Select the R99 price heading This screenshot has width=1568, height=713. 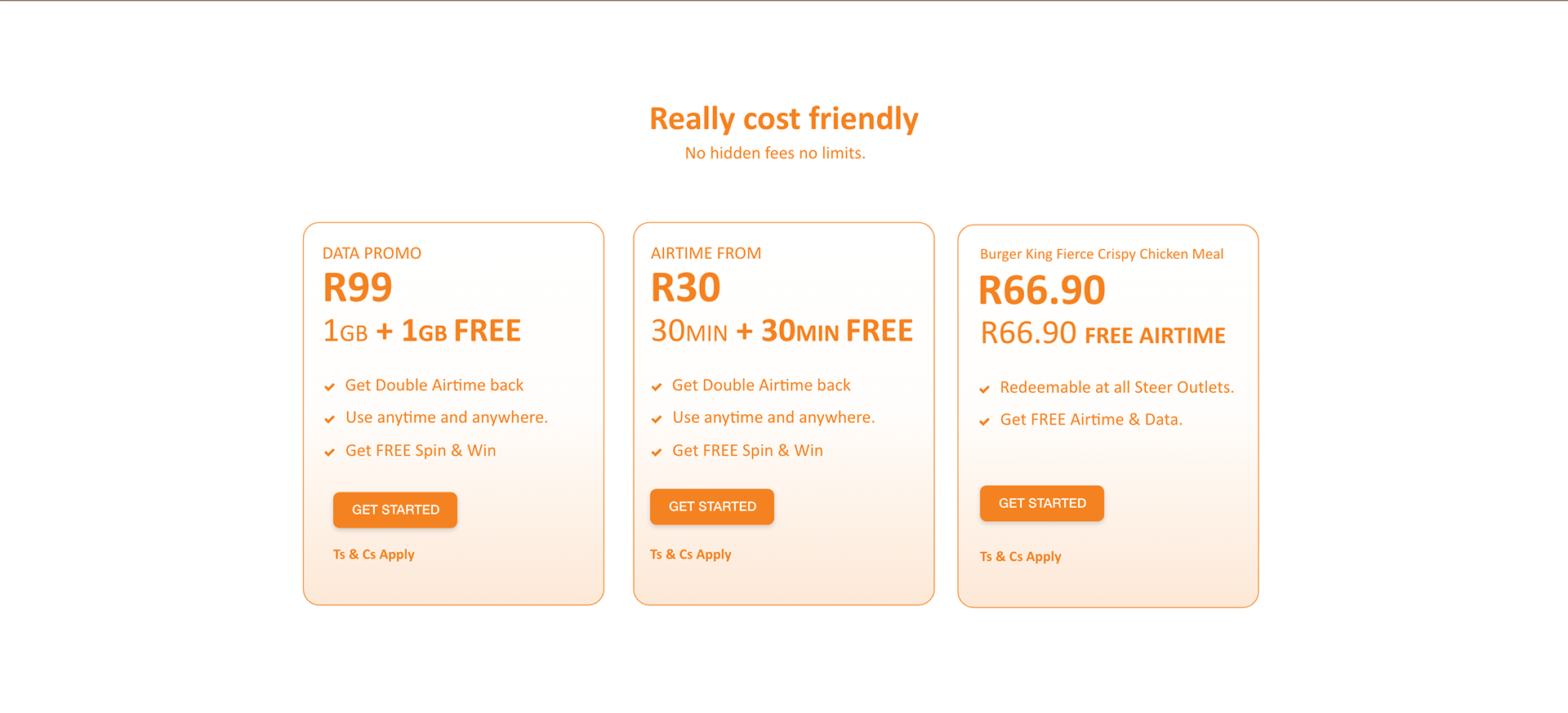358,287
